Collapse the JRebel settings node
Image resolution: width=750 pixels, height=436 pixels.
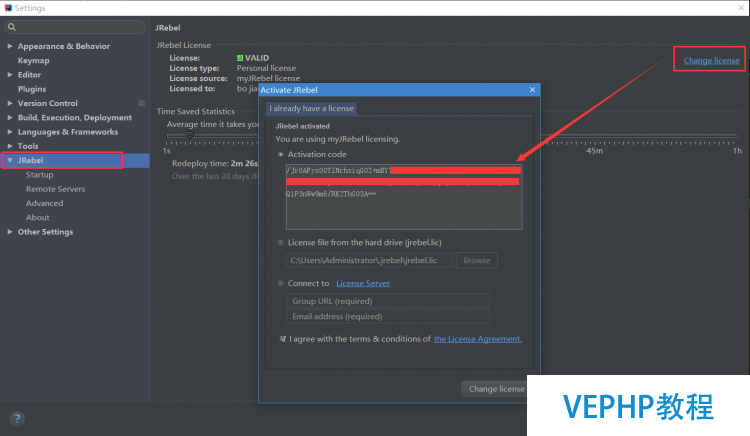(10, 161)
